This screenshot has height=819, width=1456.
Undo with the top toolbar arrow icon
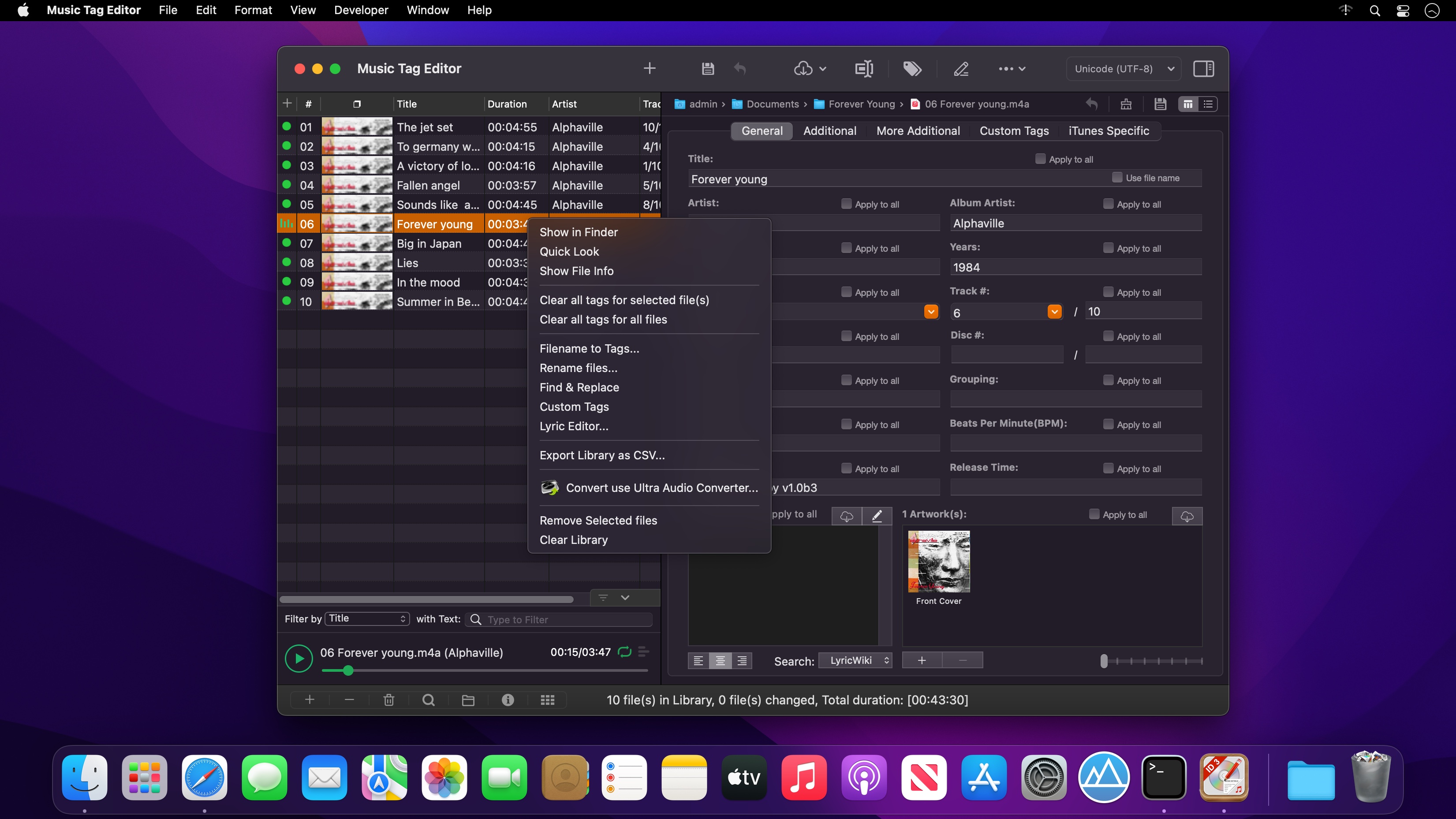(740, 68)
